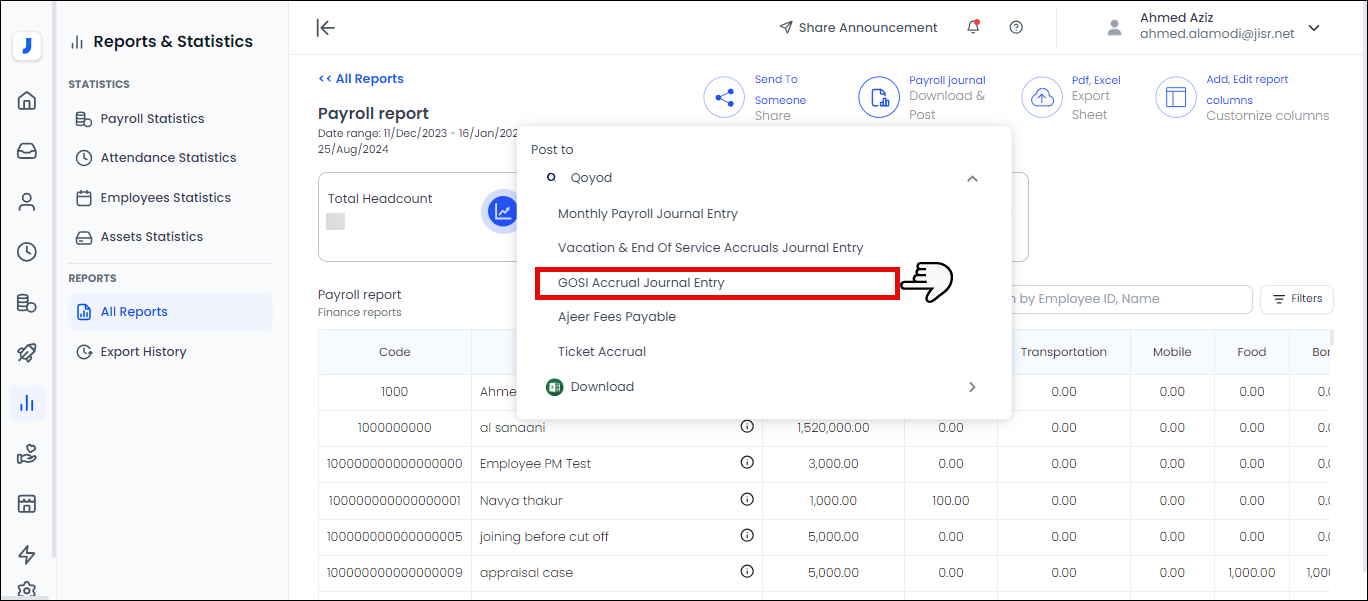The width and height of the screenshot is (1368, 601).
Task: Click Share Announcement button
Action: pyautogui.click(x=858, y=28)
